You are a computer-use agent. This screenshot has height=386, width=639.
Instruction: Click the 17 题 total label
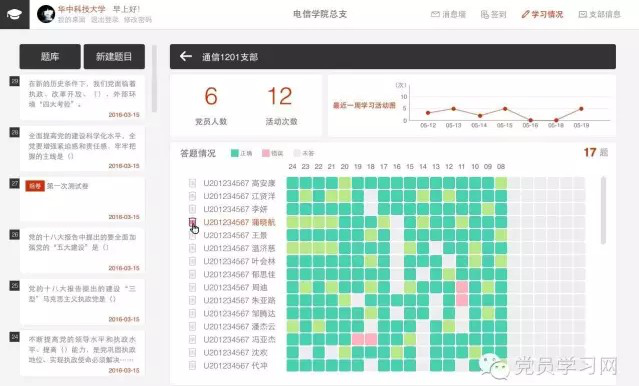(595, 153)
